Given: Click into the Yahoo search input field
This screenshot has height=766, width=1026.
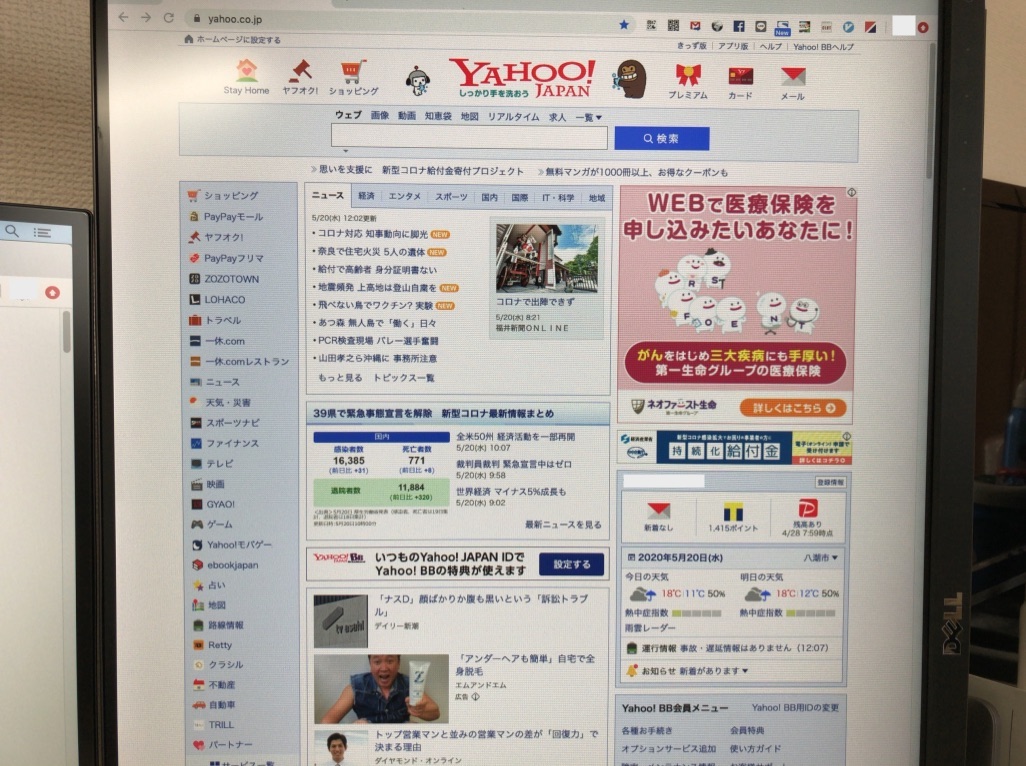Looking at the screenshot, I should click(x=469, y=138).
